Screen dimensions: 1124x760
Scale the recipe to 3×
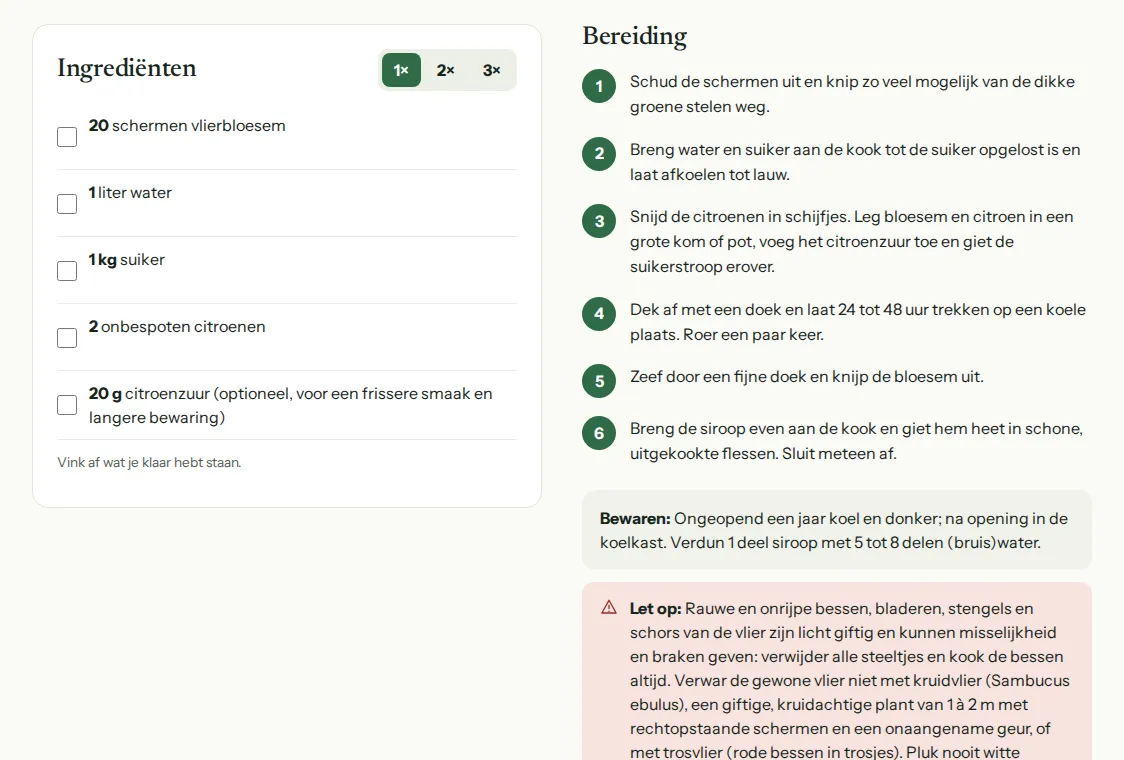491,70
